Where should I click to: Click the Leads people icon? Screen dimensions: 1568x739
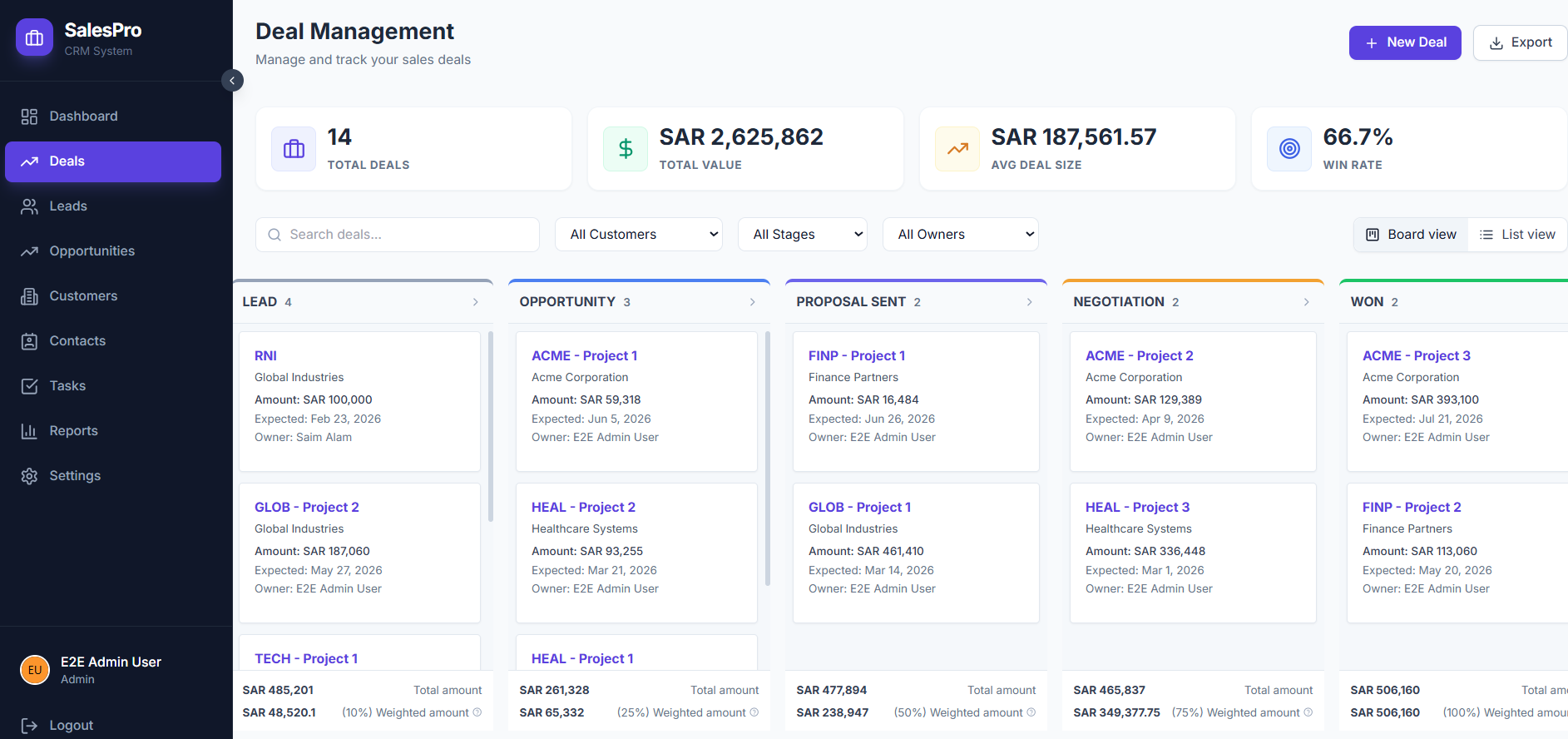tap(29, 206)
